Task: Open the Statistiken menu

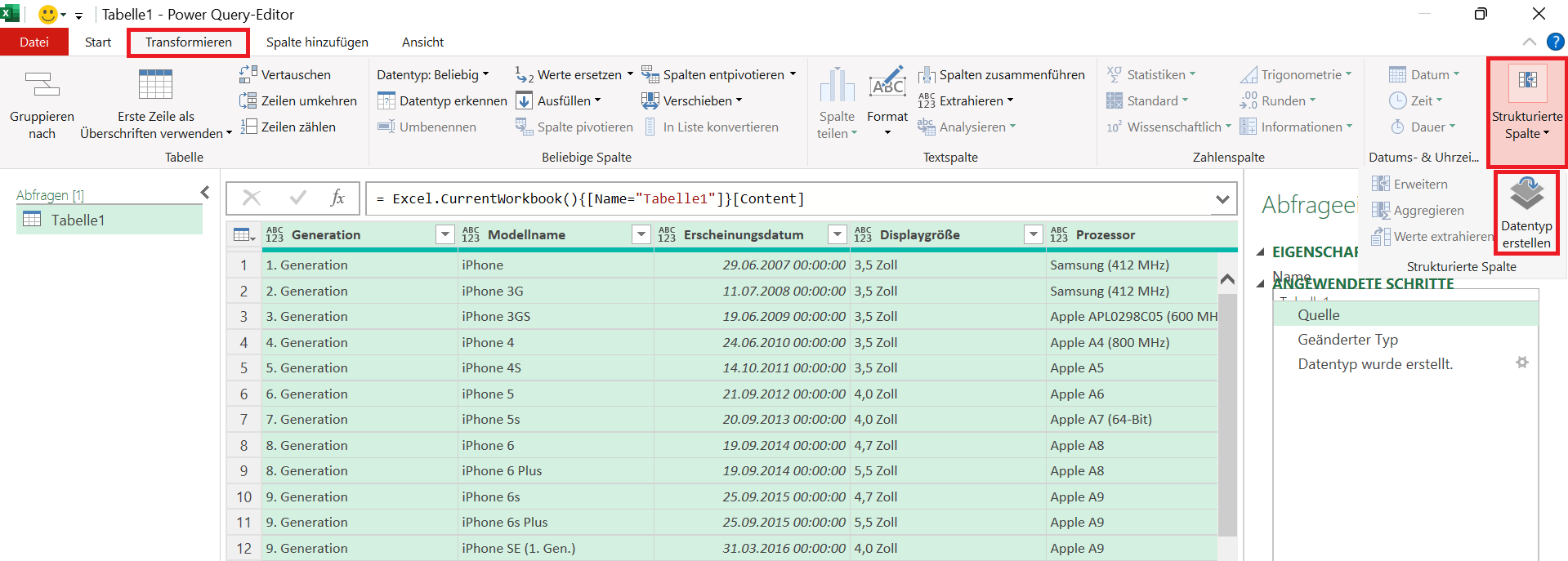Action: point(1151,74)
